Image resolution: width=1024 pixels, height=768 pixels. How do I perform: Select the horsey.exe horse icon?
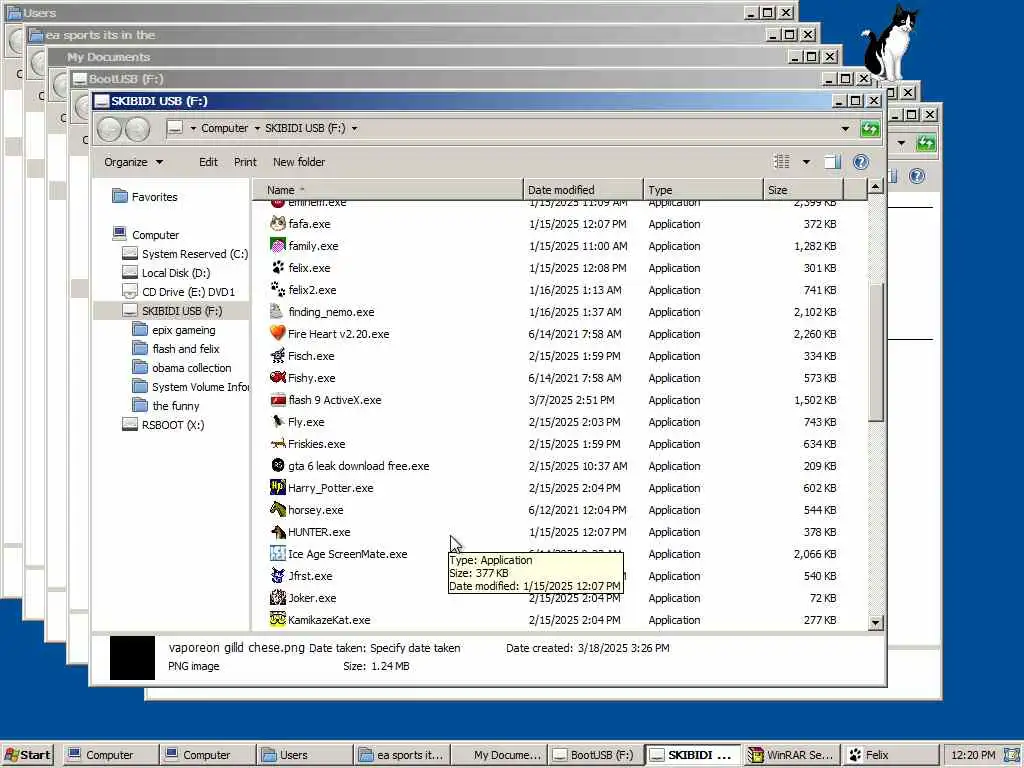click(278, 509)
